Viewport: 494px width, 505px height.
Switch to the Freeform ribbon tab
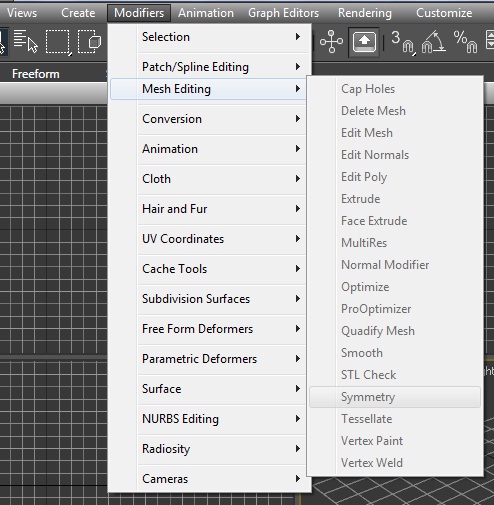tap(36, 74)
